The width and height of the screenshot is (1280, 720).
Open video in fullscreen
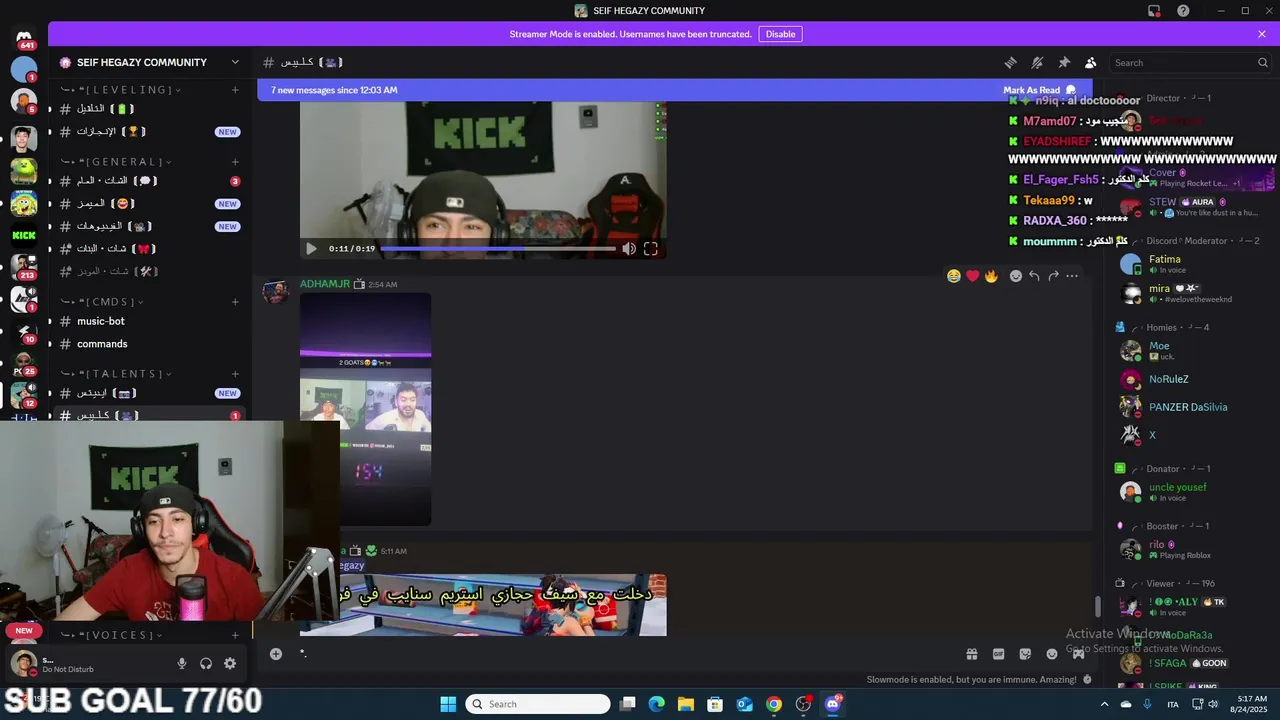[x=650, y=249]
